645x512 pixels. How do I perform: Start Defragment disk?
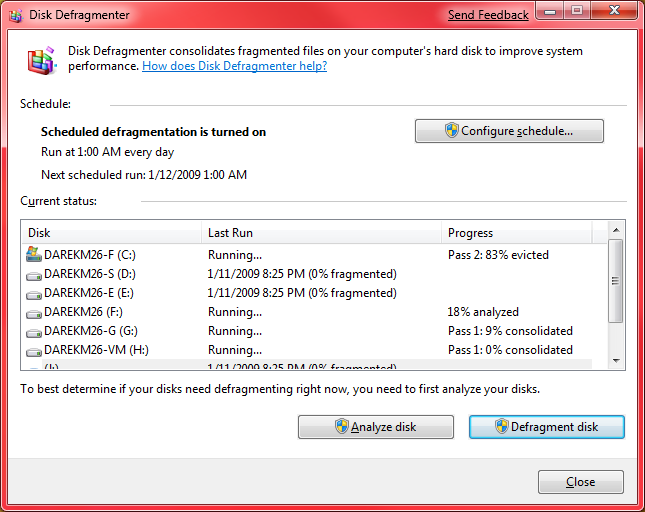pyautogui.click(x=547, y=427)
